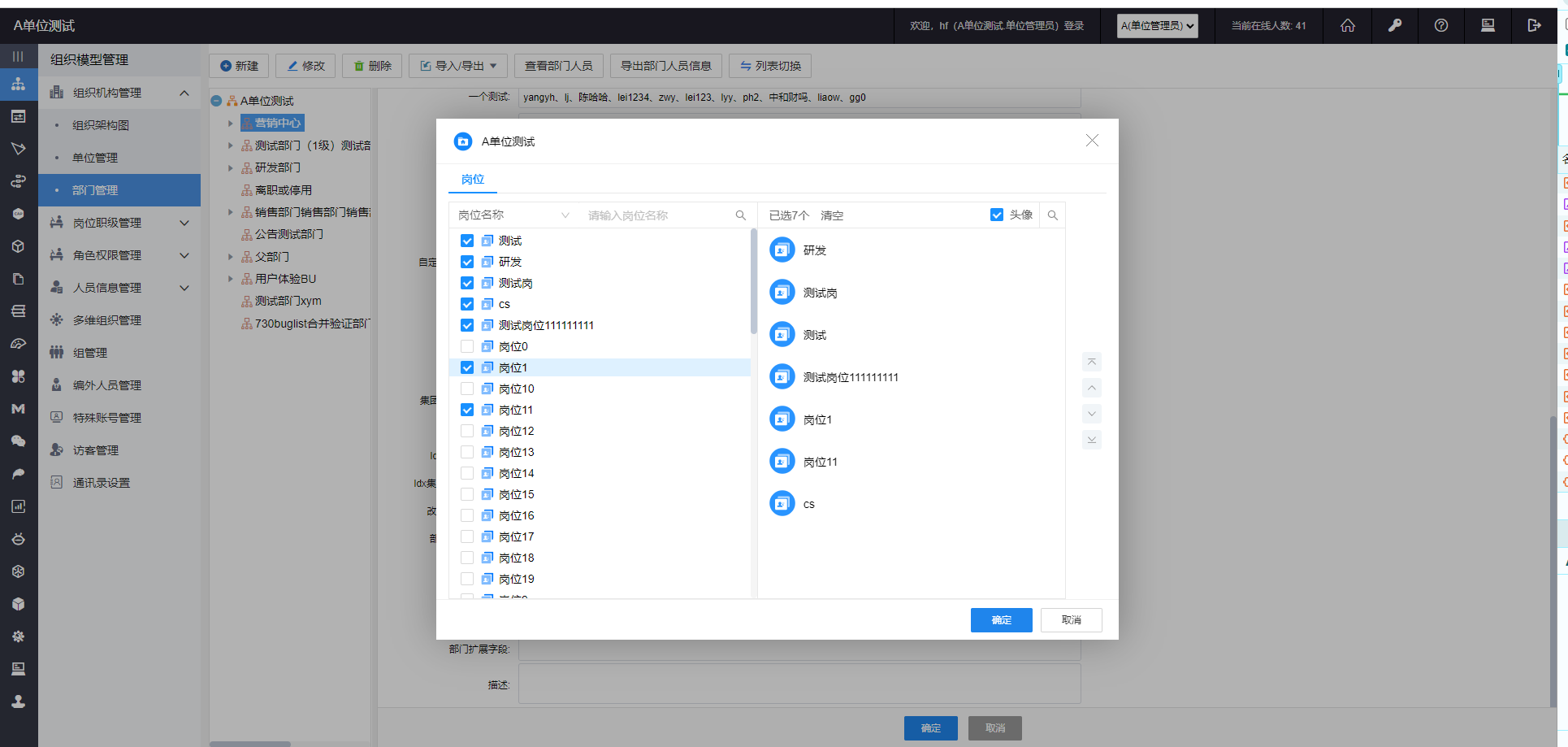
Task: Click the blue 确定 button in dialog
Action: (1001, 620)
